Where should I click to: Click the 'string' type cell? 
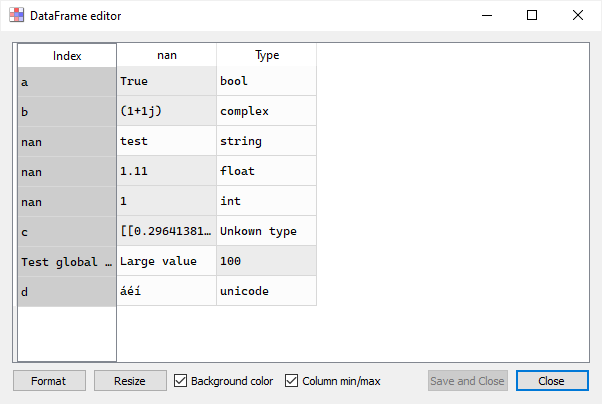(267, 141)
